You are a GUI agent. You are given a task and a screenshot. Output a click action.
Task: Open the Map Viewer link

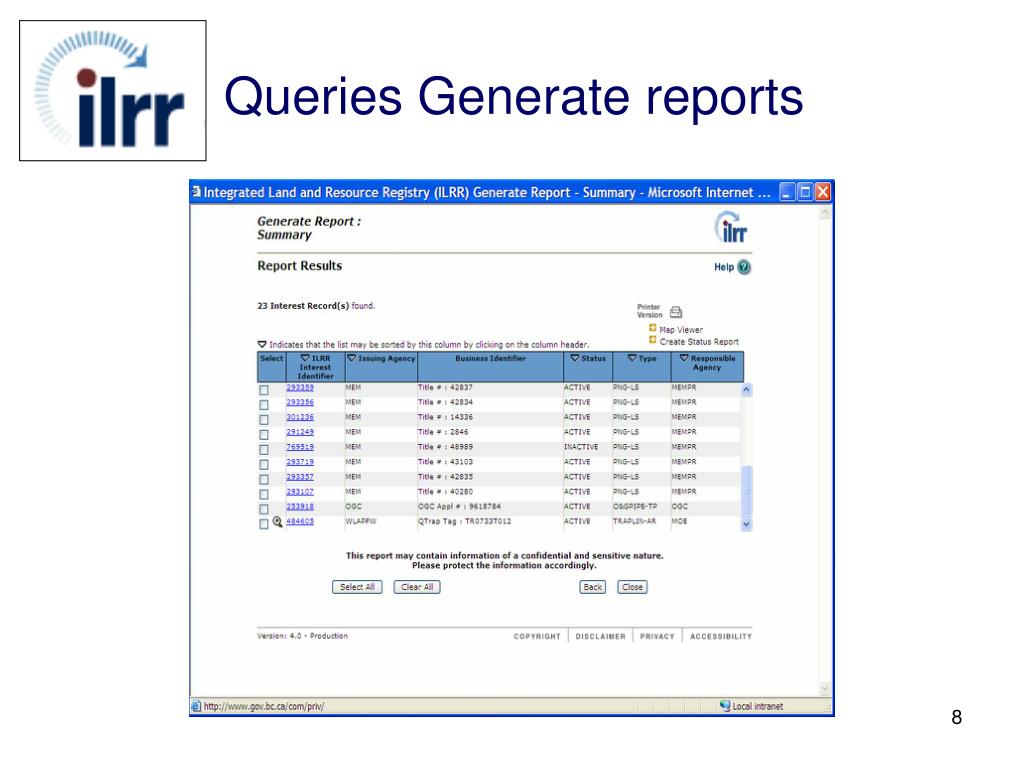(x=681, y=330)
